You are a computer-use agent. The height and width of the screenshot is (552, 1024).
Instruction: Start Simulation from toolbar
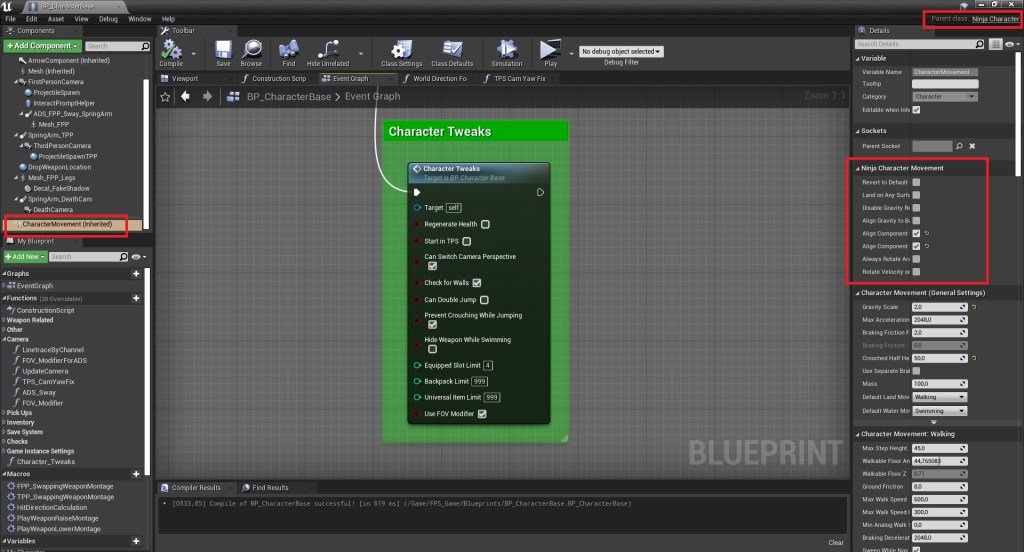click(x=506, y=52)
